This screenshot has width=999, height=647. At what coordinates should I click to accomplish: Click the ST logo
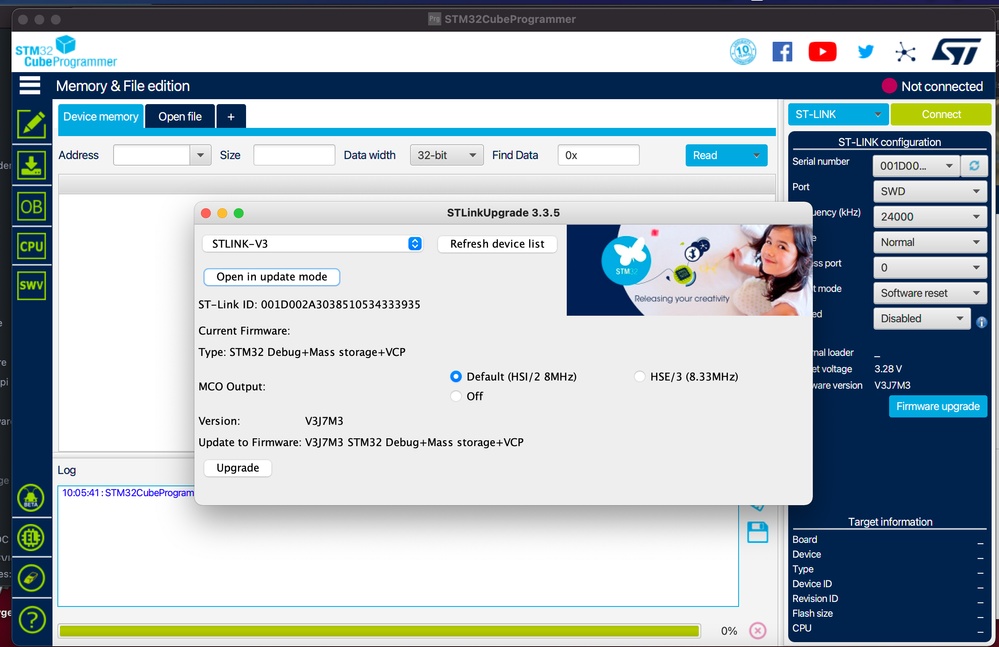[956, 52]
